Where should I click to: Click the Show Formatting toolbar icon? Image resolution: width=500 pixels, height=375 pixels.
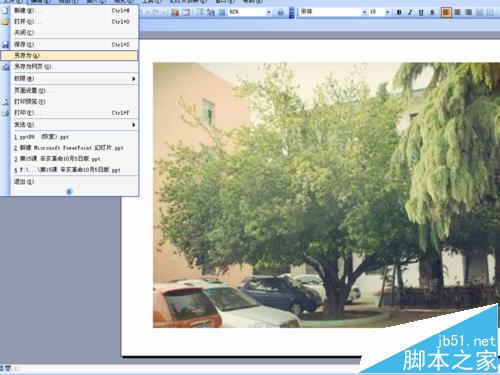(x=211, y=12)
